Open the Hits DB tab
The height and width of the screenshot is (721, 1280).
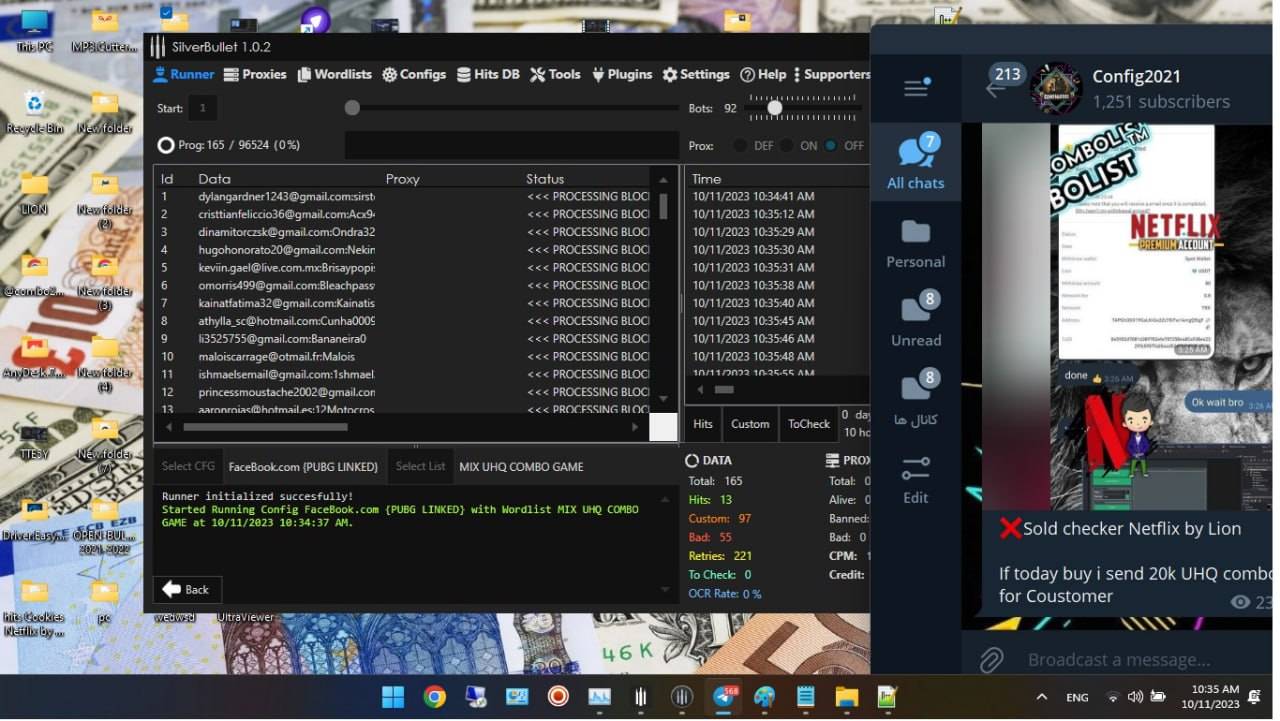[488, 74]
